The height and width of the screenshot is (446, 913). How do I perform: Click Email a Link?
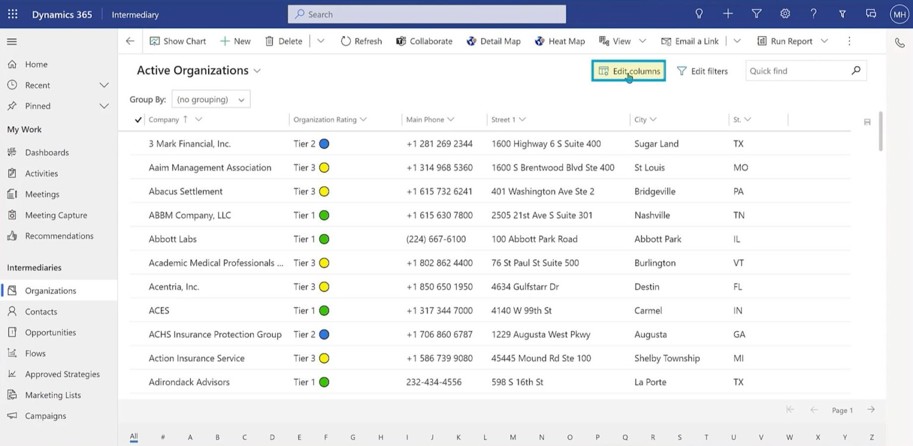coord(690,41)
